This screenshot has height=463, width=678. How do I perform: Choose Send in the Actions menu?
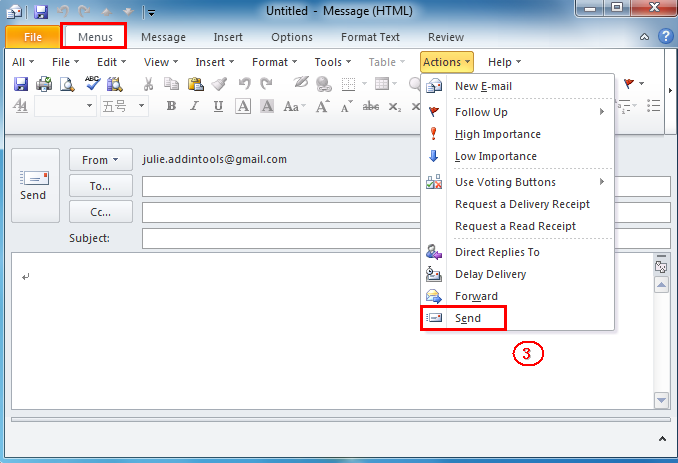[x=518, y=318]
